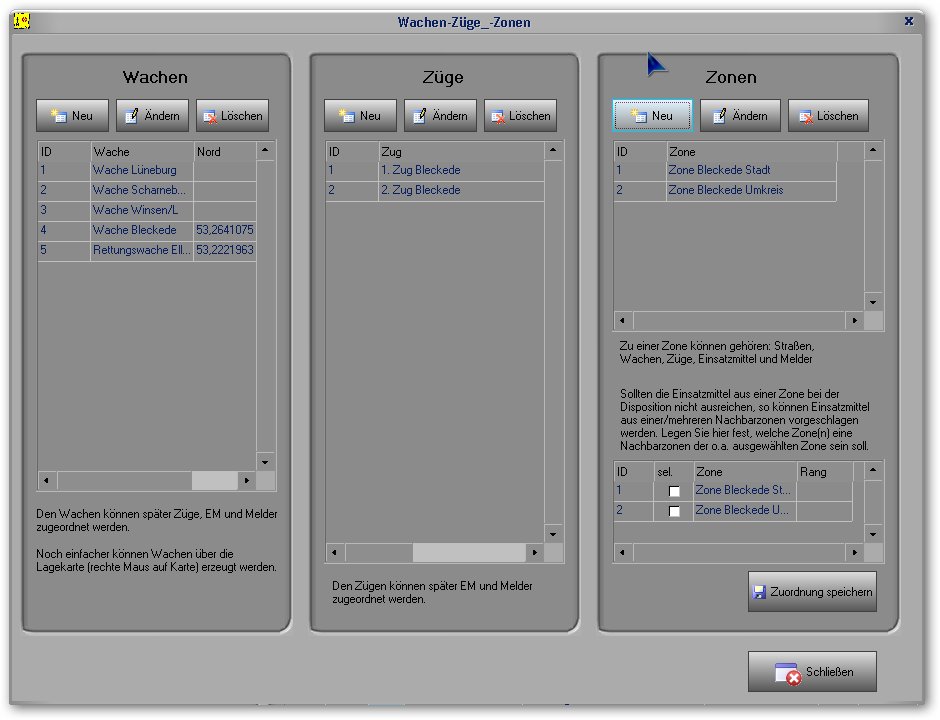Toggle checkbox for Zone Bleckede U... row
940x720 pixels.
[674, 511]
